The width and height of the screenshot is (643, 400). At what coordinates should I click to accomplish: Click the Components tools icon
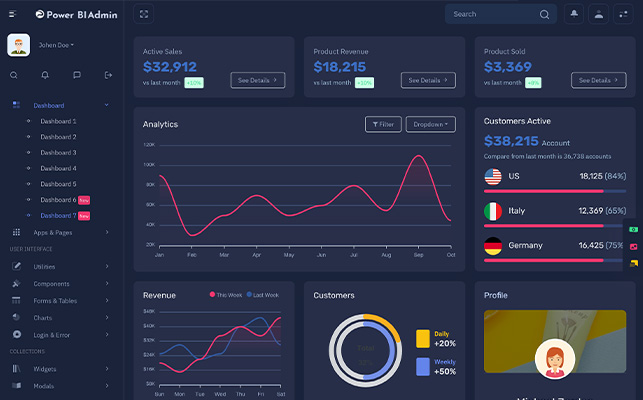tap(16, 283)
